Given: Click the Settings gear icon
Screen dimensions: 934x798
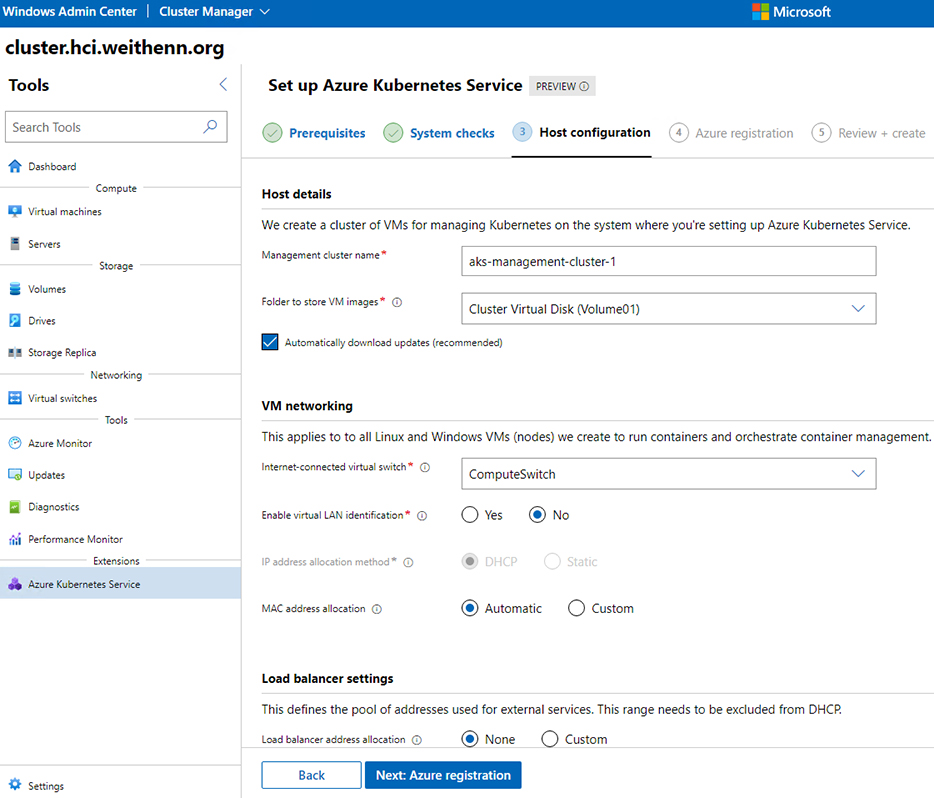Looking at the screenshot, I should pyautogui.click(x=15, y=784).
